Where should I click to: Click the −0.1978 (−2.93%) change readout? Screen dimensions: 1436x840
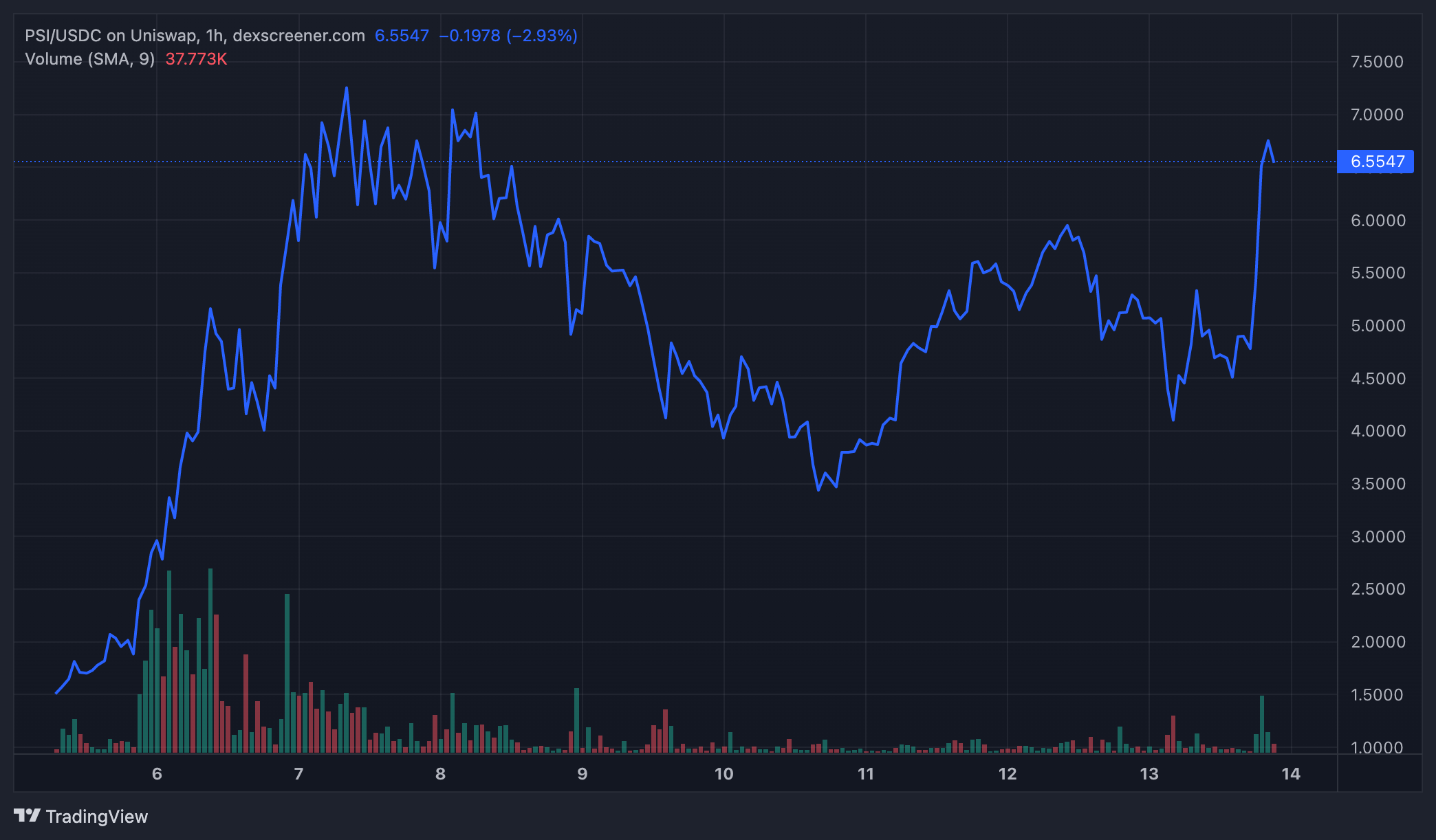[x=508, y=36]
